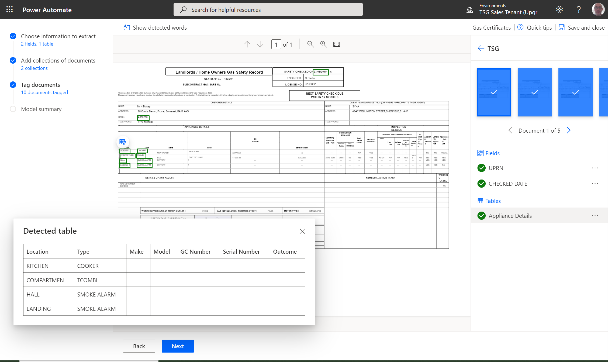Click Power Automate title

(47, 10)
